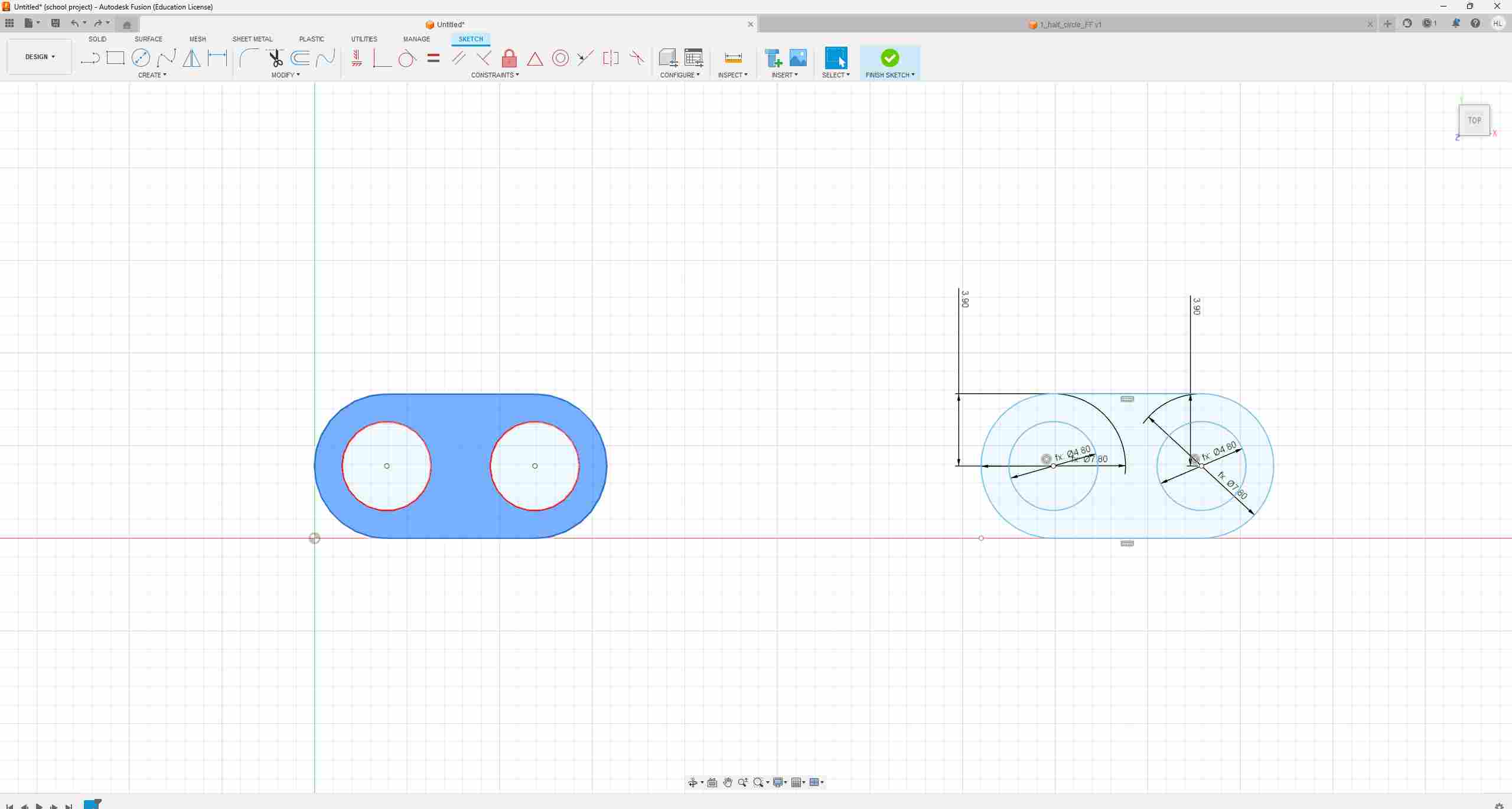Activate the Select tool icon
Screen dimensions: 1512x809
(836, 58)
